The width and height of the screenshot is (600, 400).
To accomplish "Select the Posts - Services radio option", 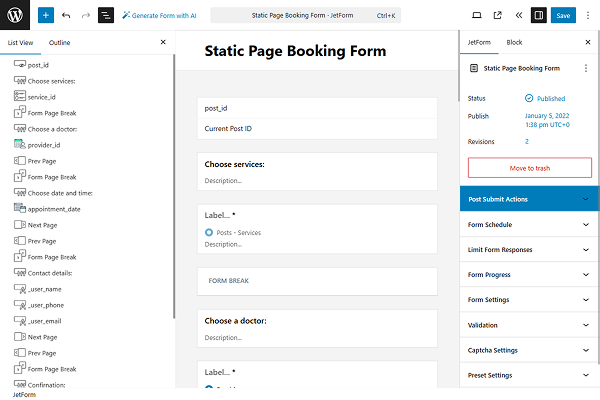I will click(209, 232).
